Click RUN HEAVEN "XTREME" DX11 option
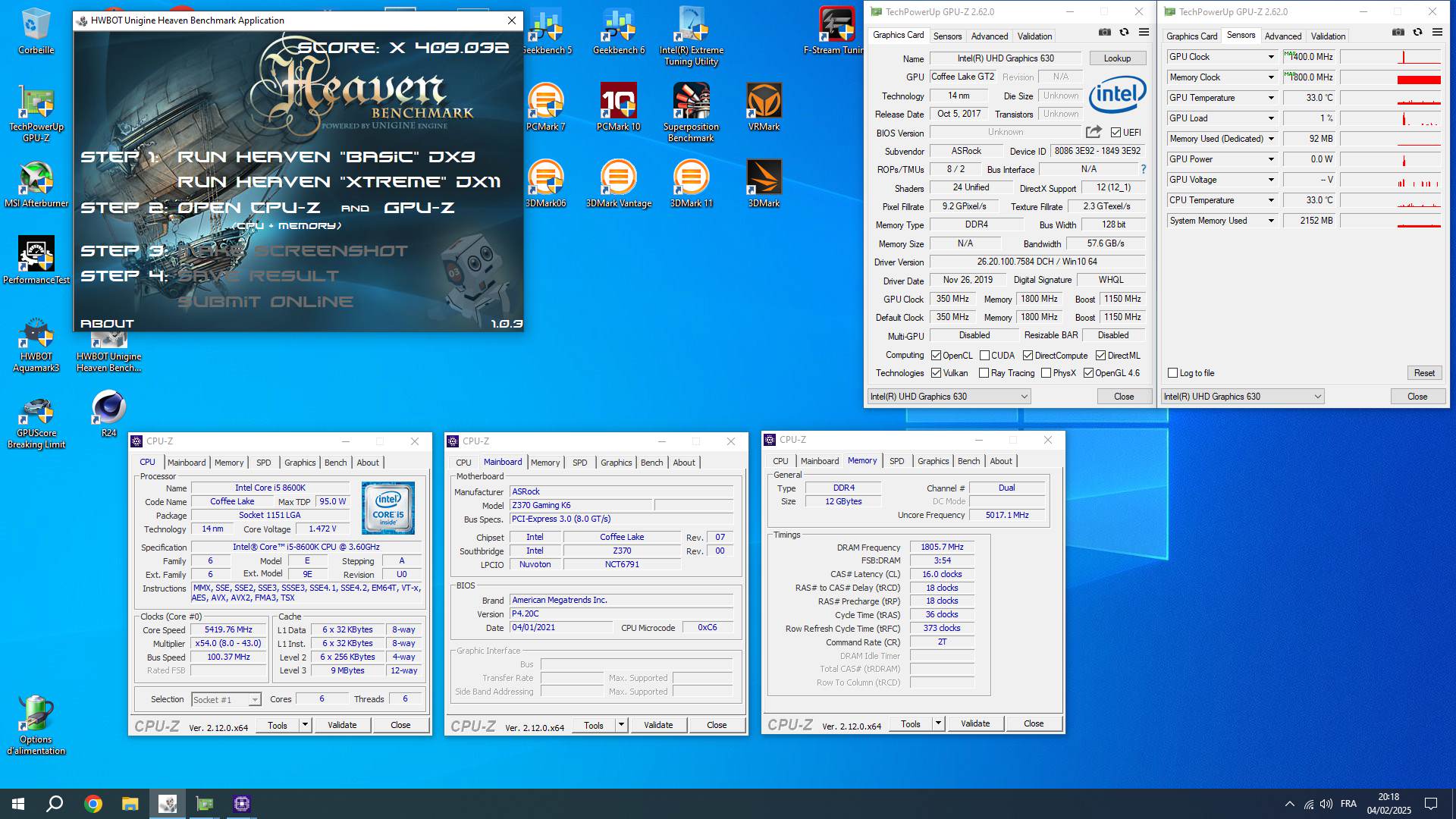Screen dimensions: 1456x819 click(x=339, y=182)
